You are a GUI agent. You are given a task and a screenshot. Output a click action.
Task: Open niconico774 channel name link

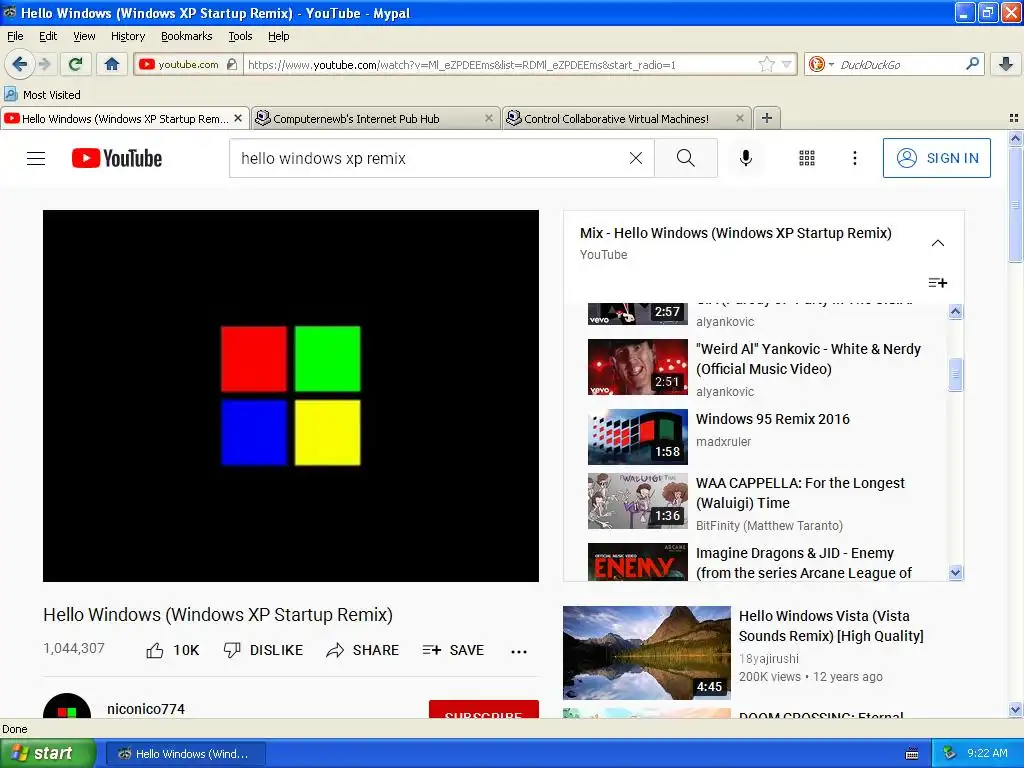coord(146,709)
